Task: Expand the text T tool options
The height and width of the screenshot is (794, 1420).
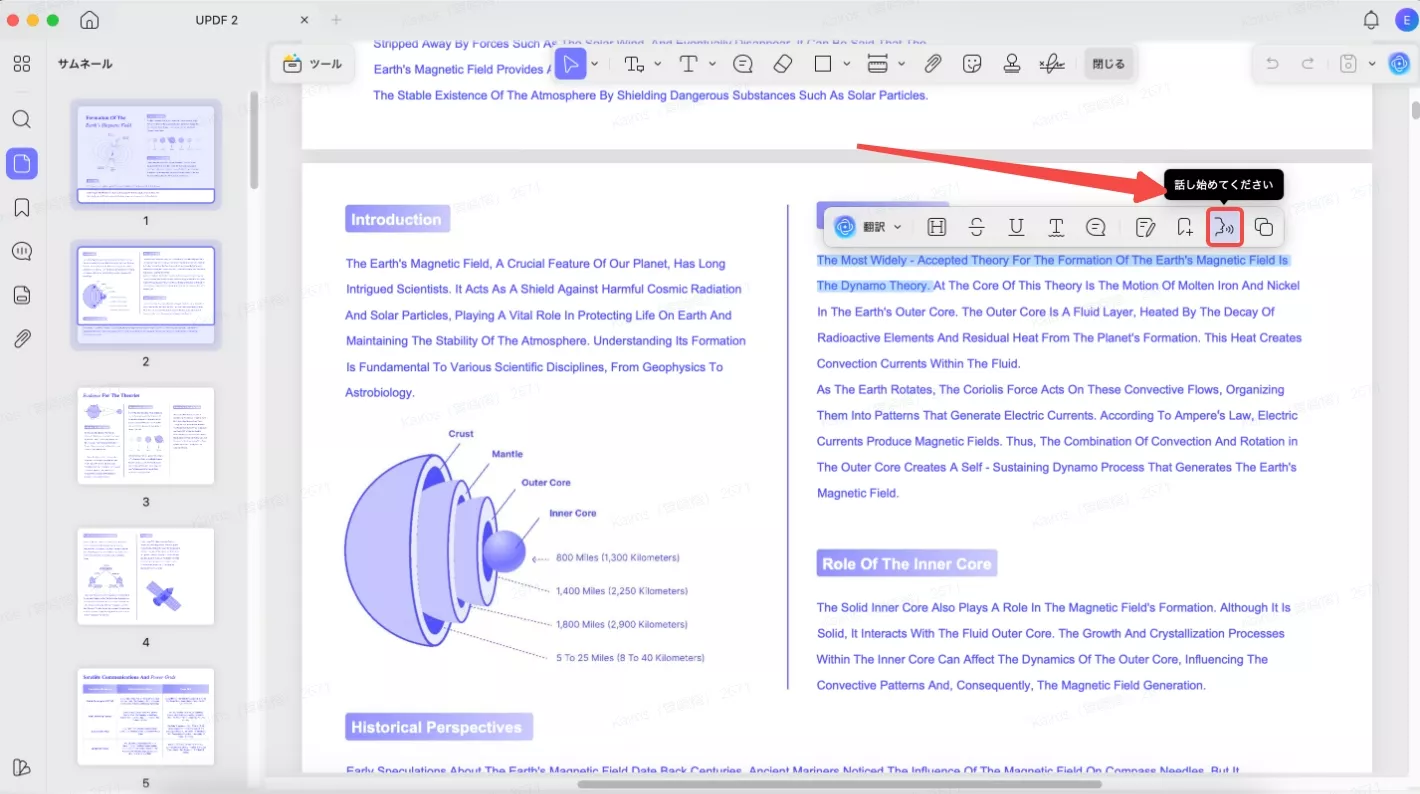Action: [x=712, y=64]
